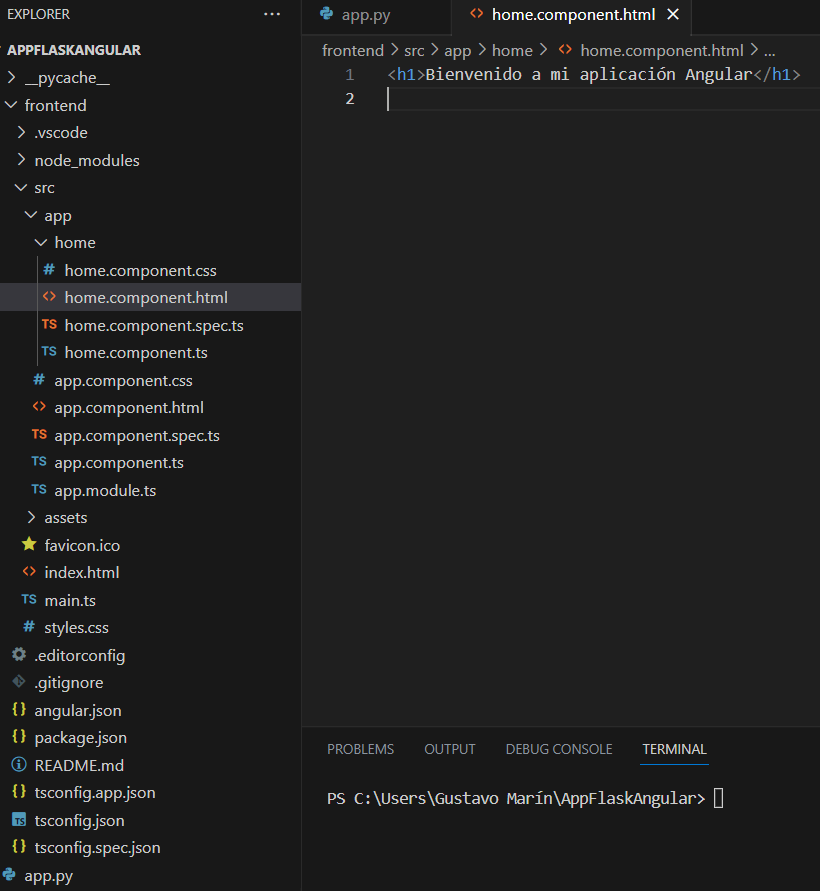Open the DEBUG CONSOLE panel tab
The width and height of the screenshot is (820, 891).
(x=559, y=750)
